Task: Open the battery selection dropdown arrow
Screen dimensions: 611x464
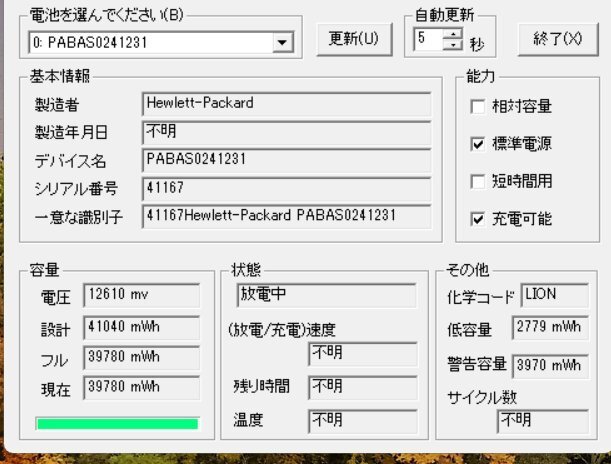Action: click(x=283, y=42)
